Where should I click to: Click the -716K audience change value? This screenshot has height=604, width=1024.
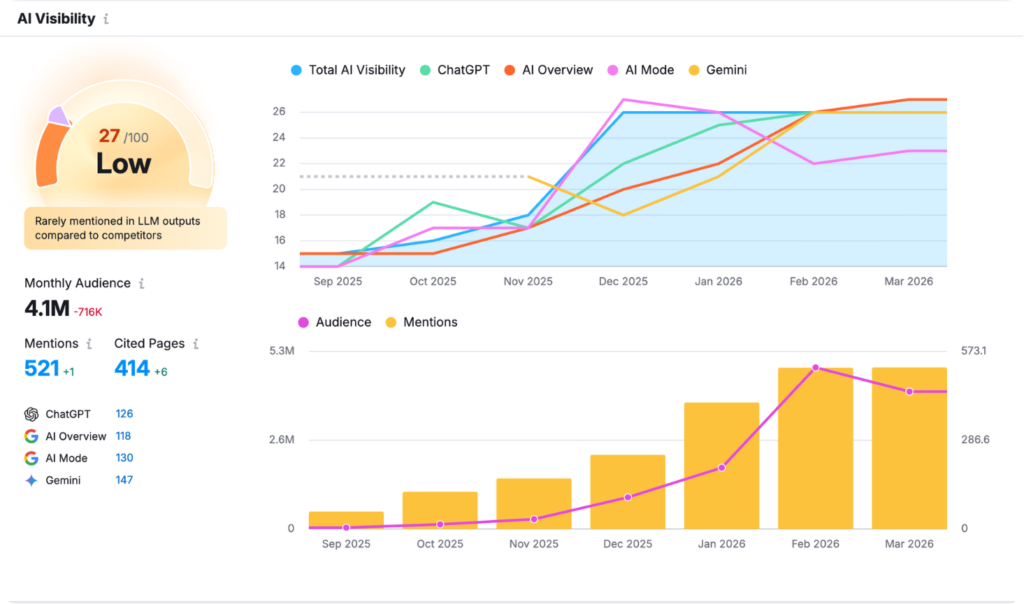point(88,312)
